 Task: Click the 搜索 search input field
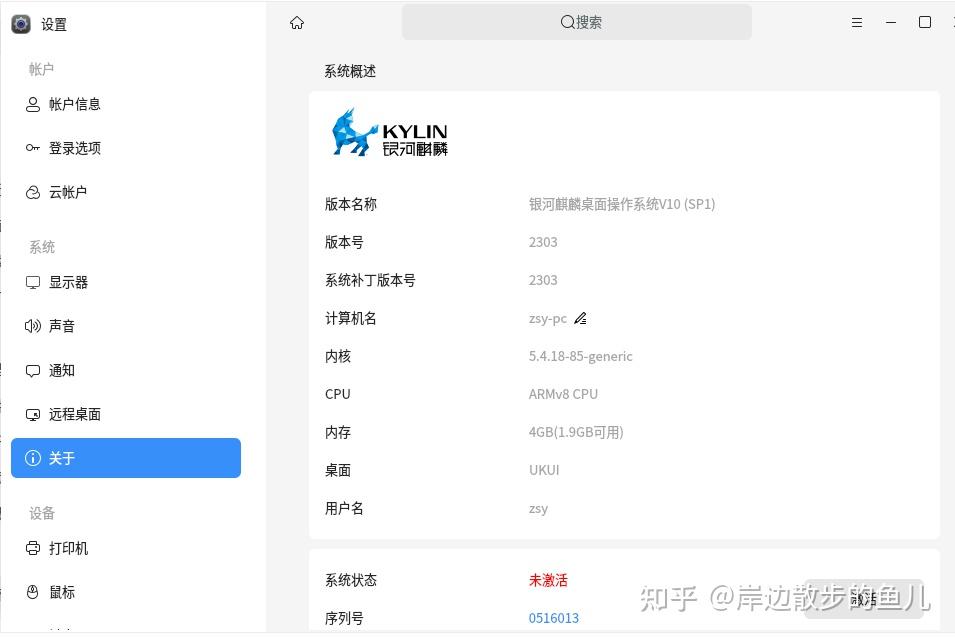click(x=577, y=21)
